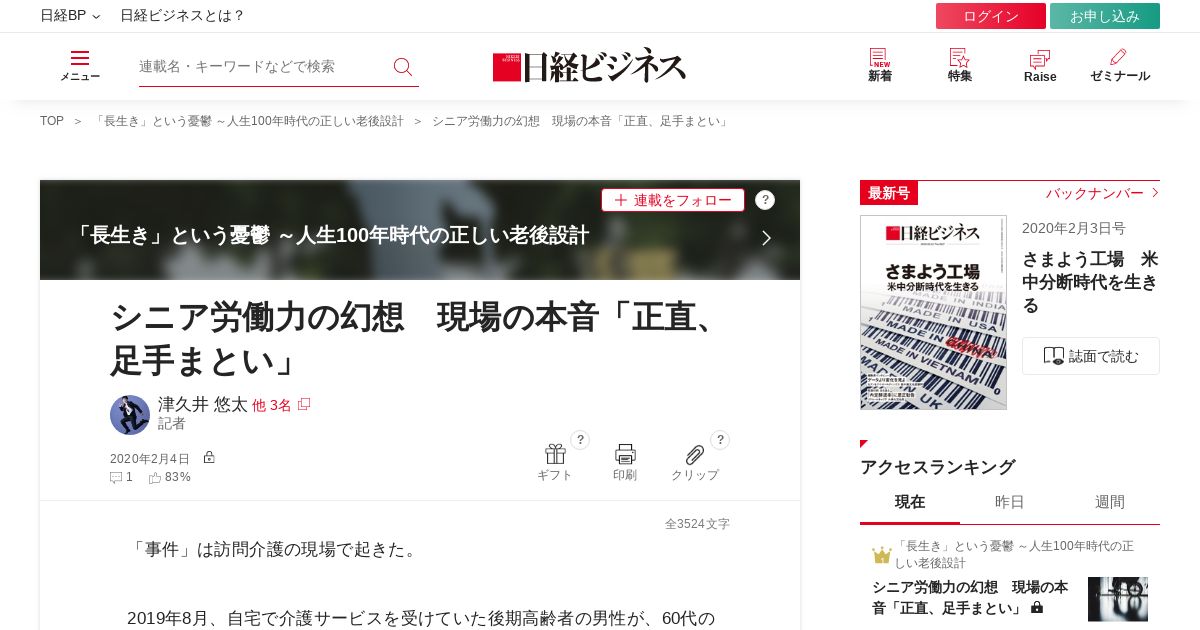This screenshot has height=630, width=1200.
Task: Open series banner chevron arrow
Action: 766,238
